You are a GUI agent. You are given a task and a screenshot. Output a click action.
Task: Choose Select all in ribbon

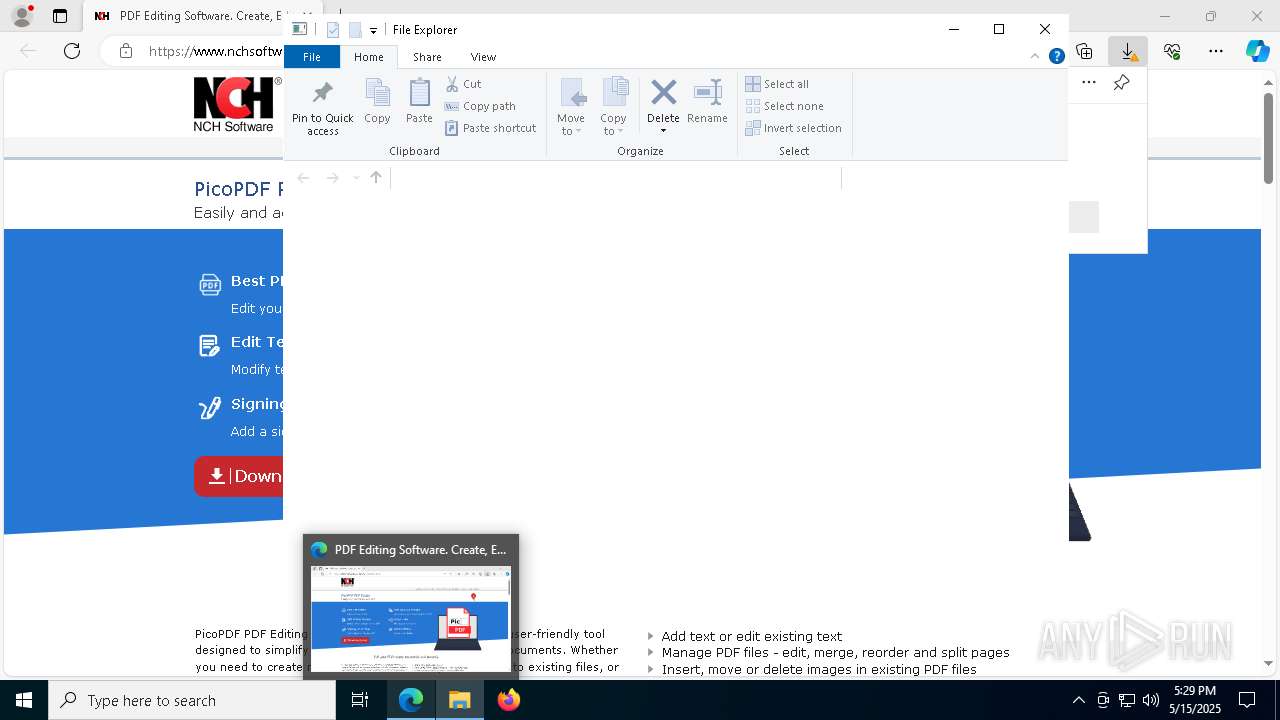[777, 84]
